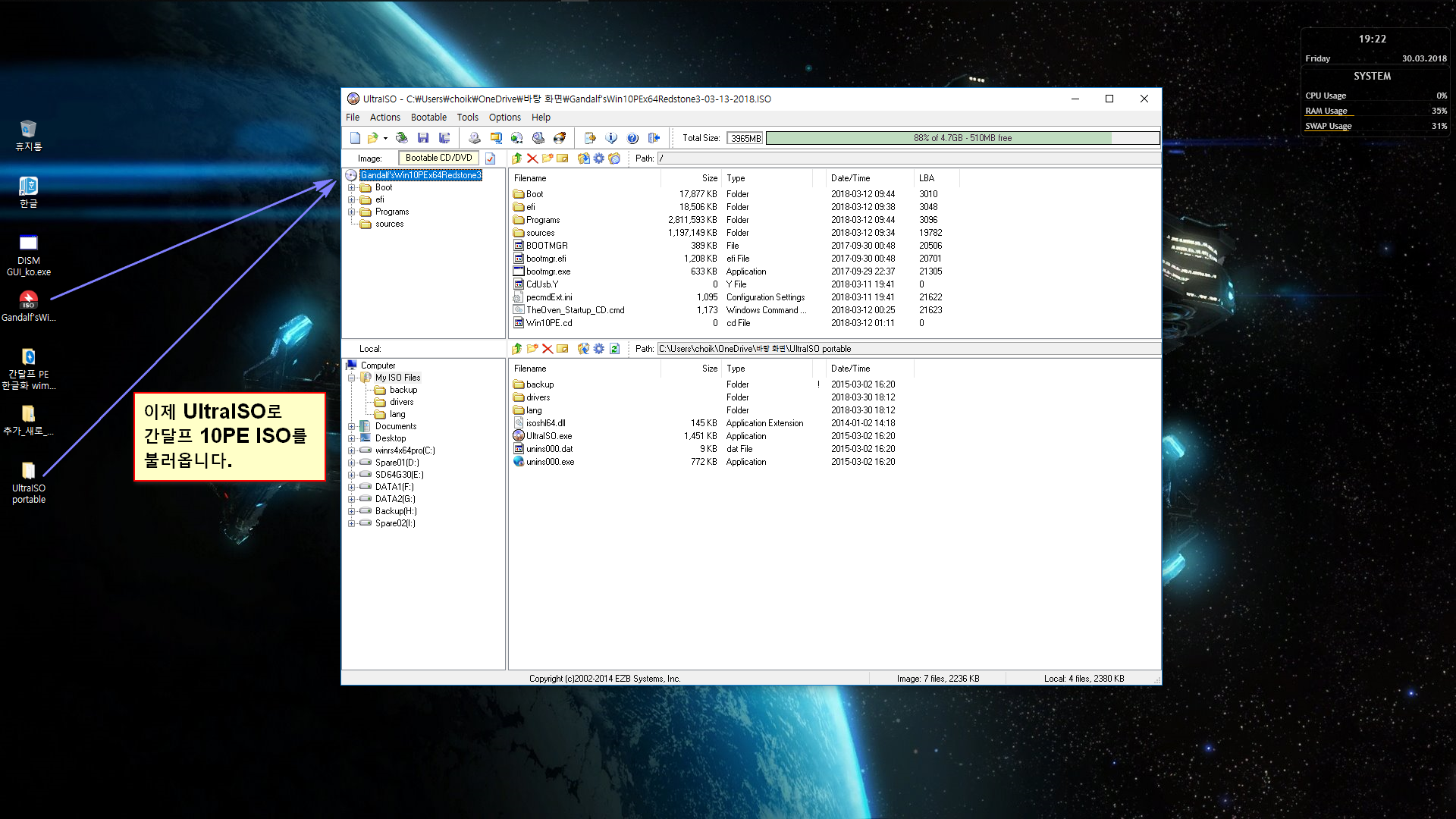1456x819 pixels.
Task: Sort image list by Size column header
Action: tap(692, 178)
